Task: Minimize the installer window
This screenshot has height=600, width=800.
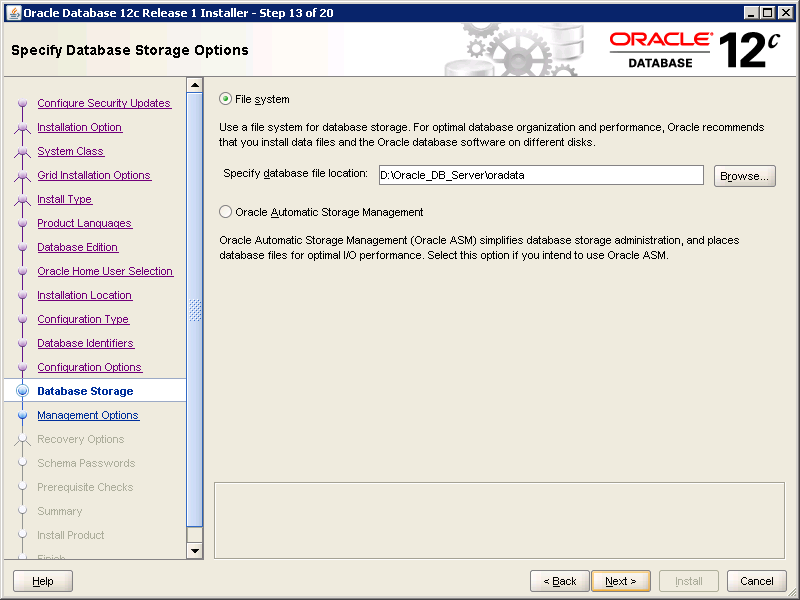Action: 751,13
